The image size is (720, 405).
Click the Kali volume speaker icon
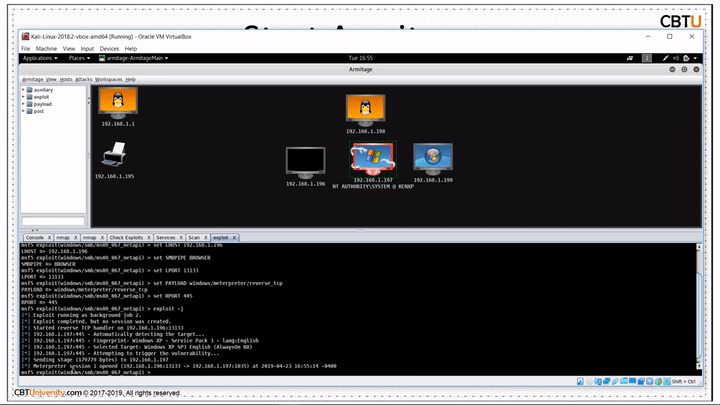tap(676, 58)
